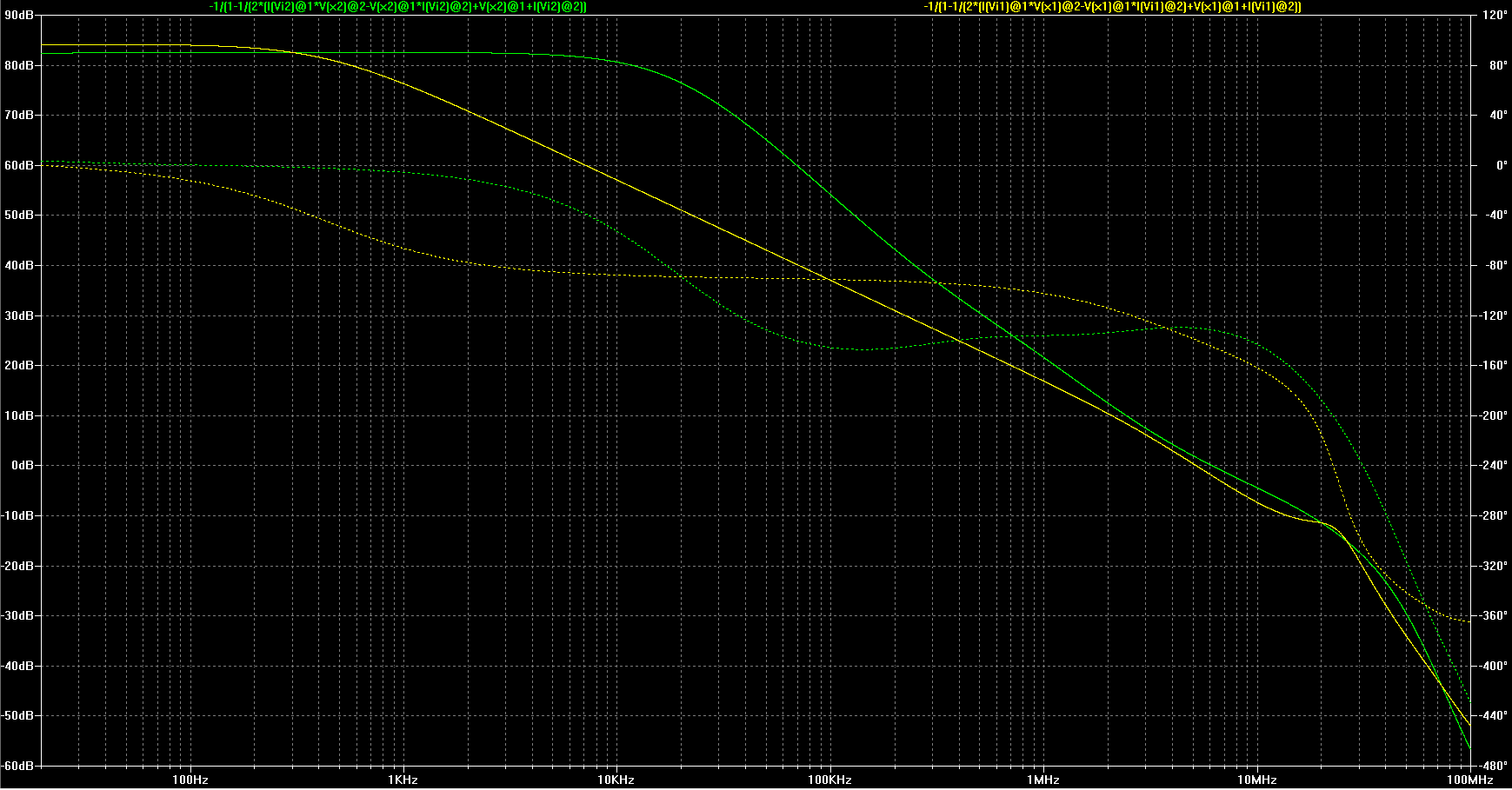
Task: Select the "1KHz" frequency axis label
Action: pyautogui.click(x=403, y=780)
